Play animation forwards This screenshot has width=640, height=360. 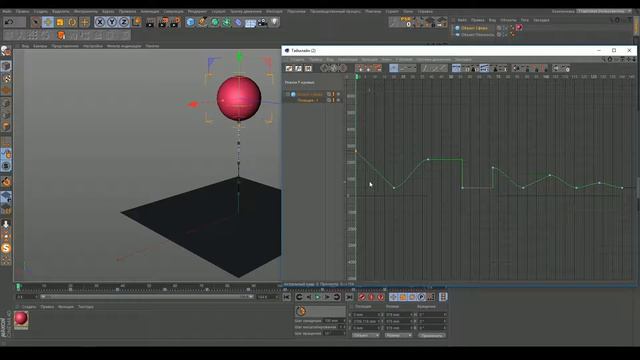318,297
